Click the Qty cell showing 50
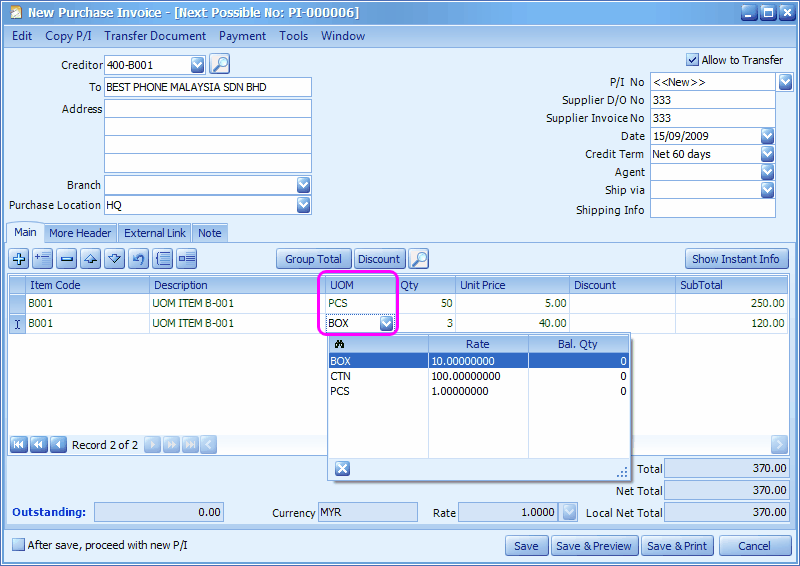Screen dimensions: 800x566 (426, 303)
